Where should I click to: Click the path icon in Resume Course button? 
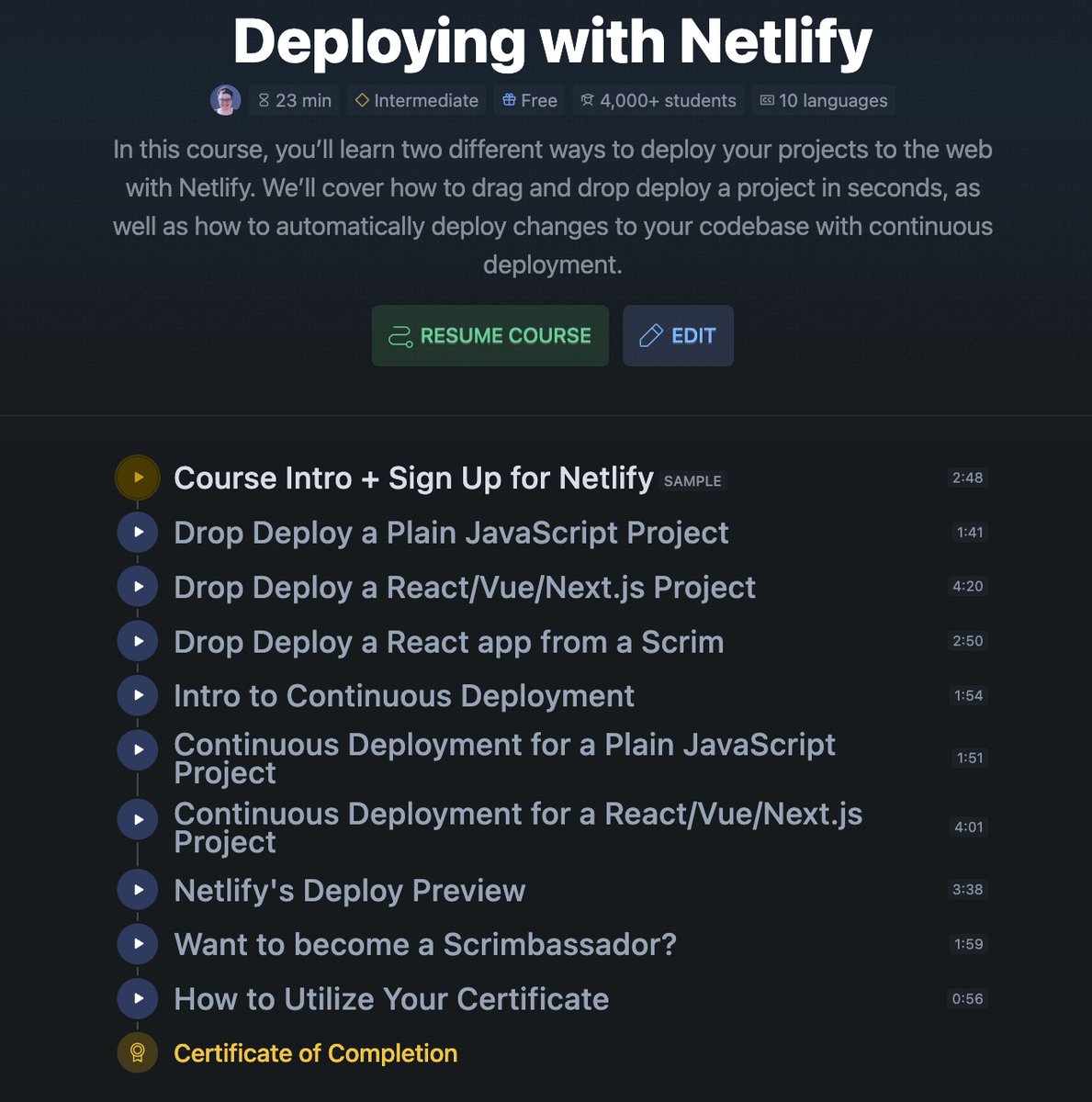400,336
